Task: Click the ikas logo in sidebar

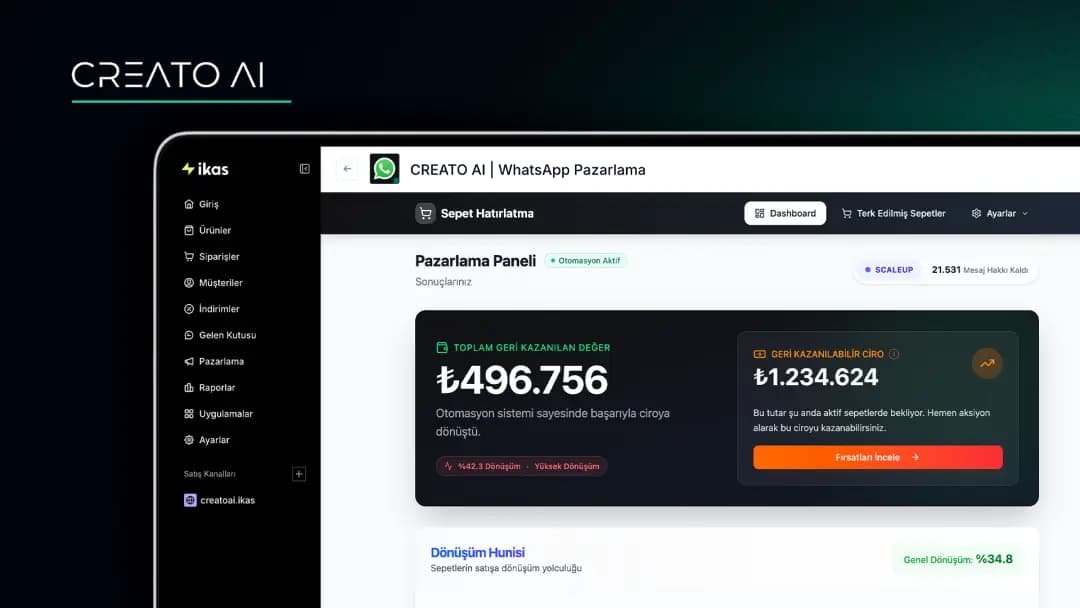Action: 206,169
